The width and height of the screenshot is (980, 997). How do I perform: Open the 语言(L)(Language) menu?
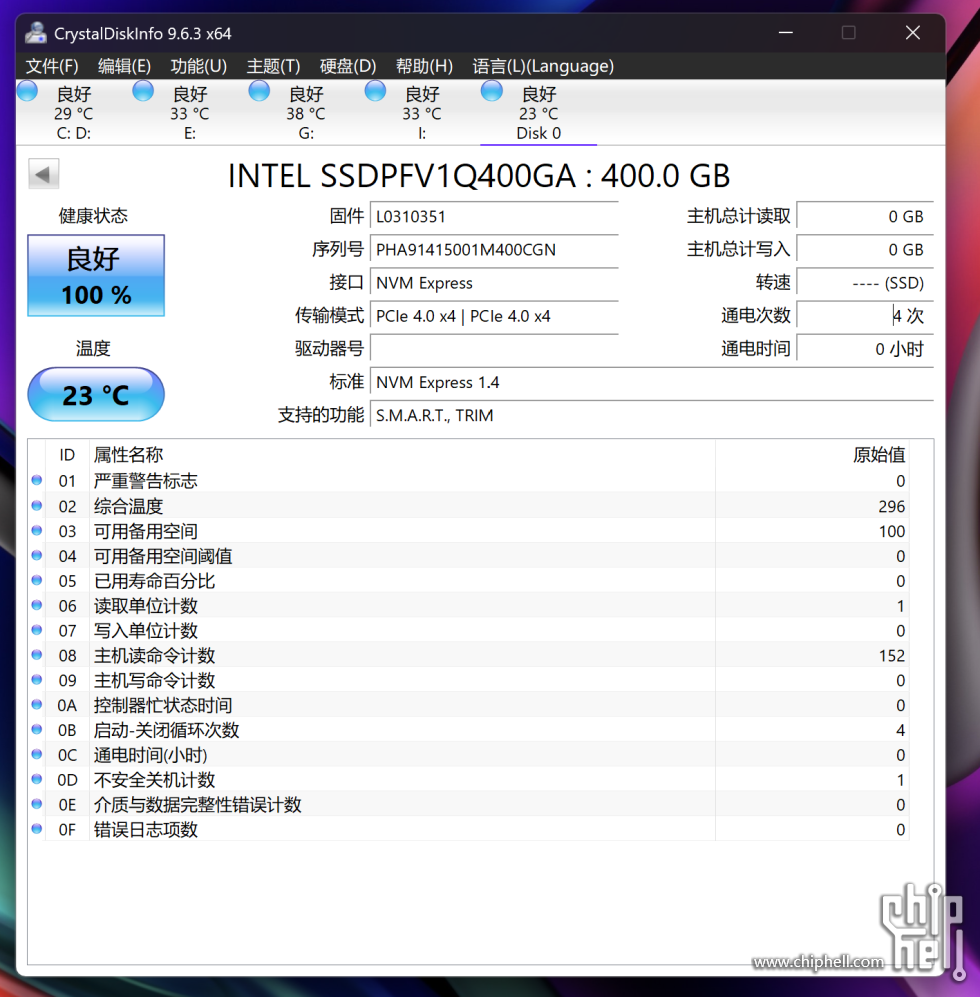point(543,66)
